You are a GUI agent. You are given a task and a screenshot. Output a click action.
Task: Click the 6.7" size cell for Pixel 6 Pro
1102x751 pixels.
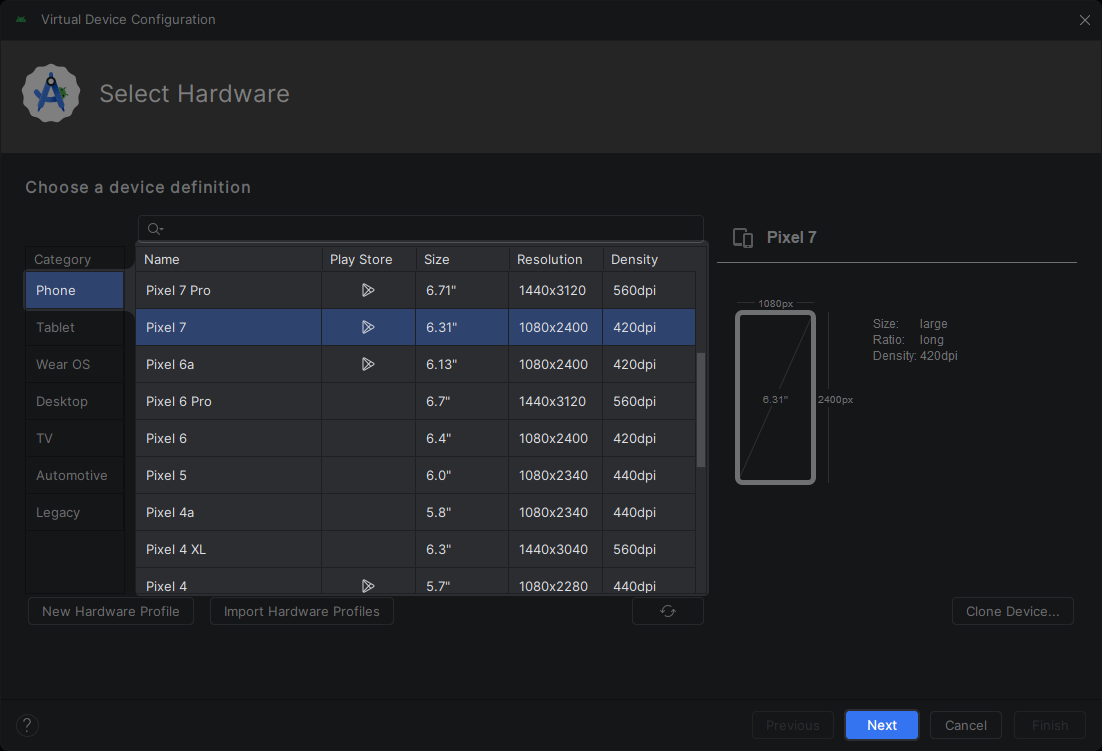[462, 401]
